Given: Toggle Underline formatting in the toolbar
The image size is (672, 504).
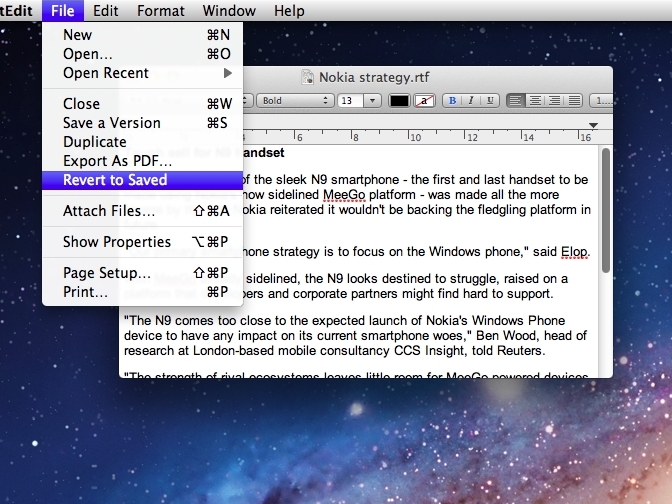Looking at the screenshot, I should [490, 101].
